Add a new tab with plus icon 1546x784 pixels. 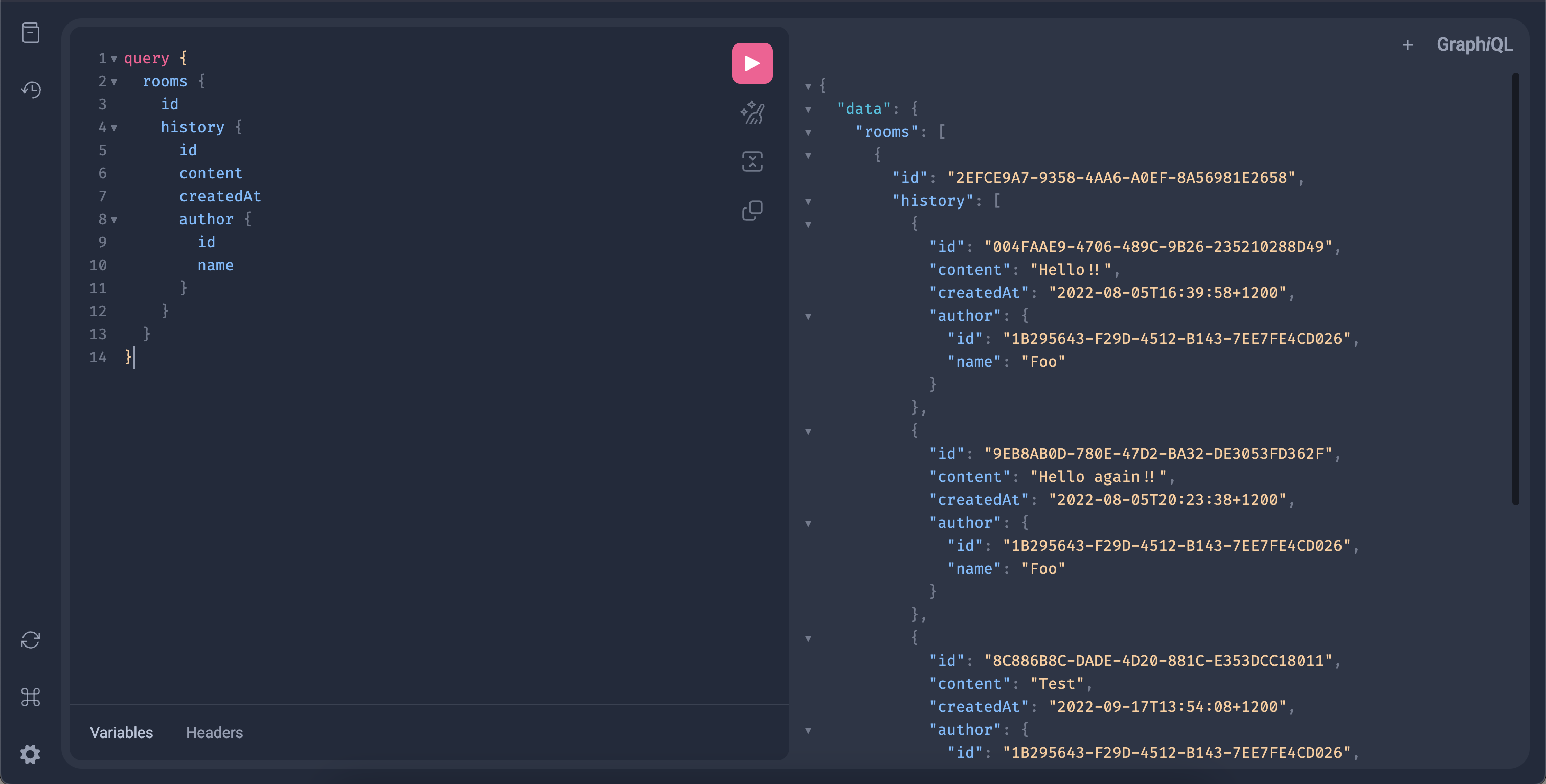1407,45
